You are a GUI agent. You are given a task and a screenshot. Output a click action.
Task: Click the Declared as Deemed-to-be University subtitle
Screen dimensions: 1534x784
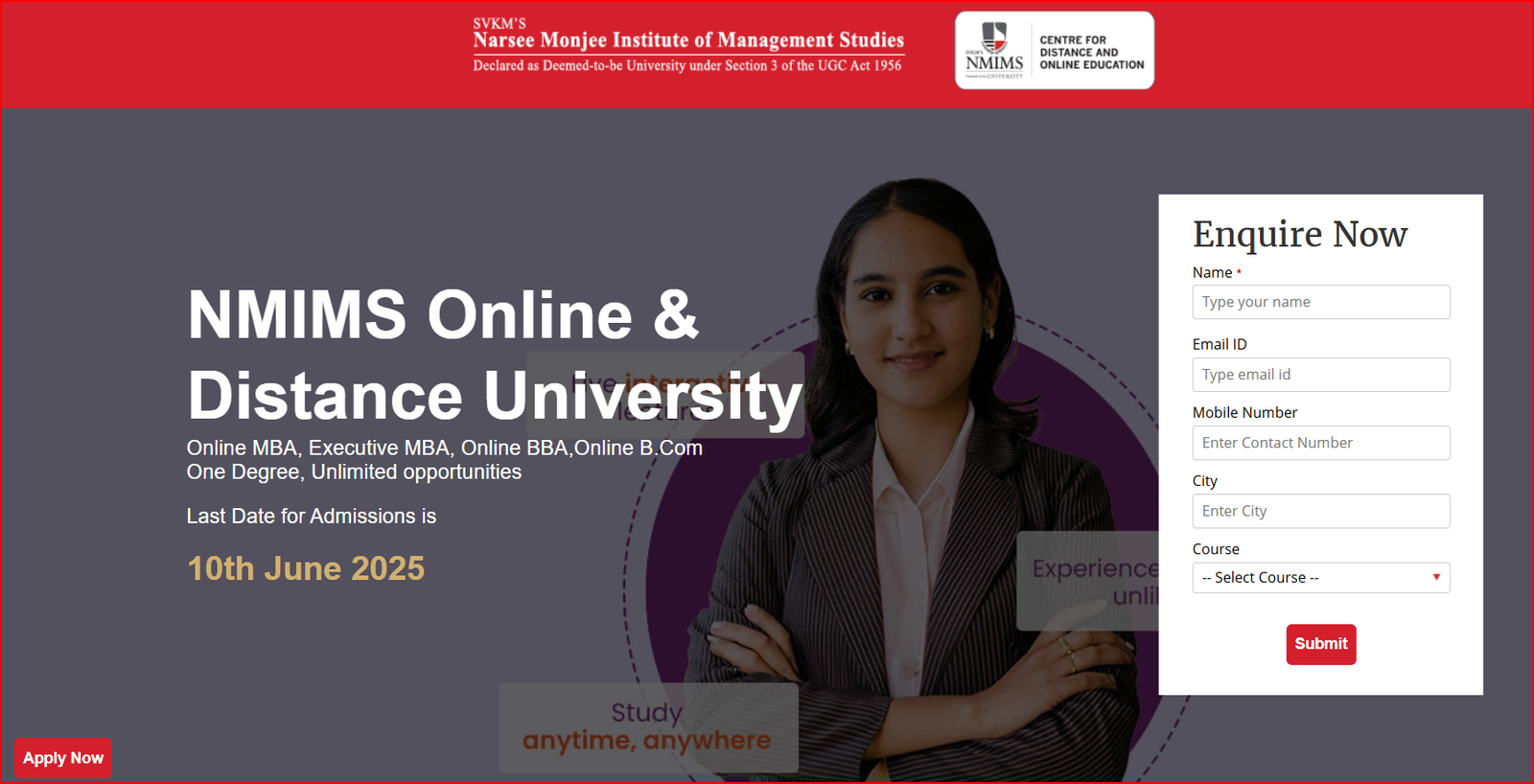[x=687, y=65]
